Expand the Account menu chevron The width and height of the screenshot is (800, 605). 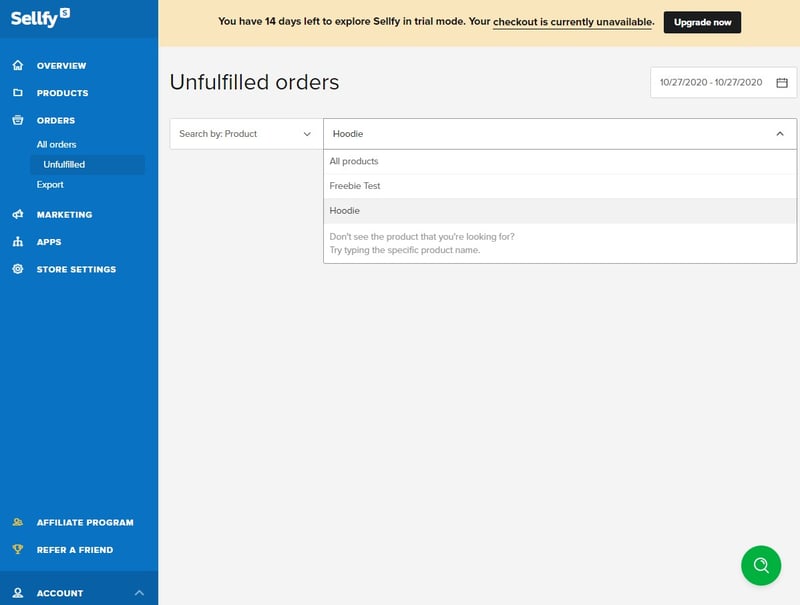pyautogui.click(x=138, y=593)
